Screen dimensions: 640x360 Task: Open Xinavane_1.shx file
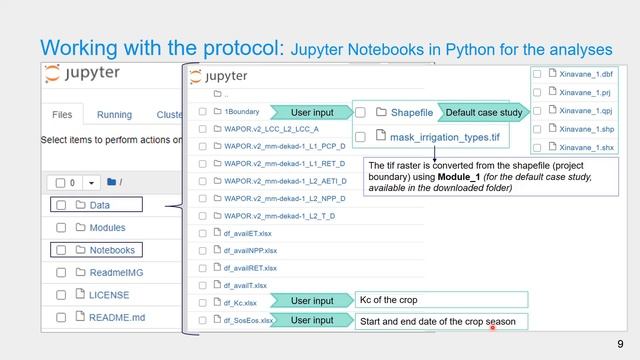coord(586,147)
